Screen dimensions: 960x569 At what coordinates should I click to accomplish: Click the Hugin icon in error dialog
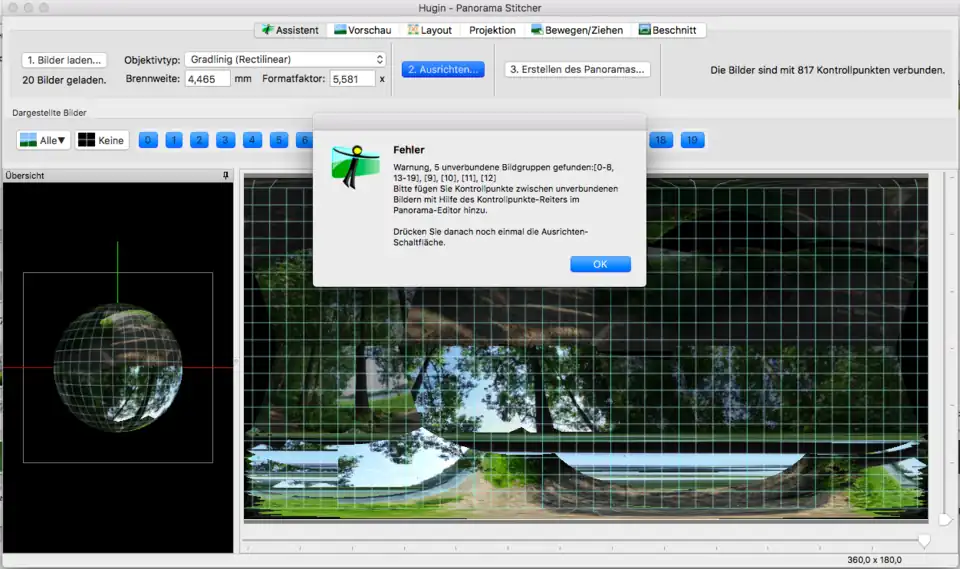(355, 165)
